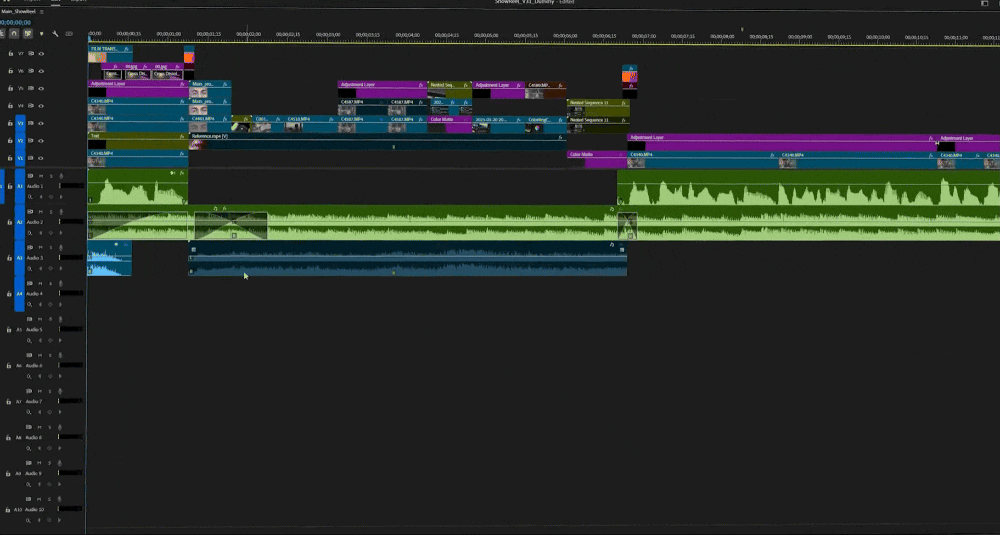Click the Audio 1 track meter bar

click(72, 186)
